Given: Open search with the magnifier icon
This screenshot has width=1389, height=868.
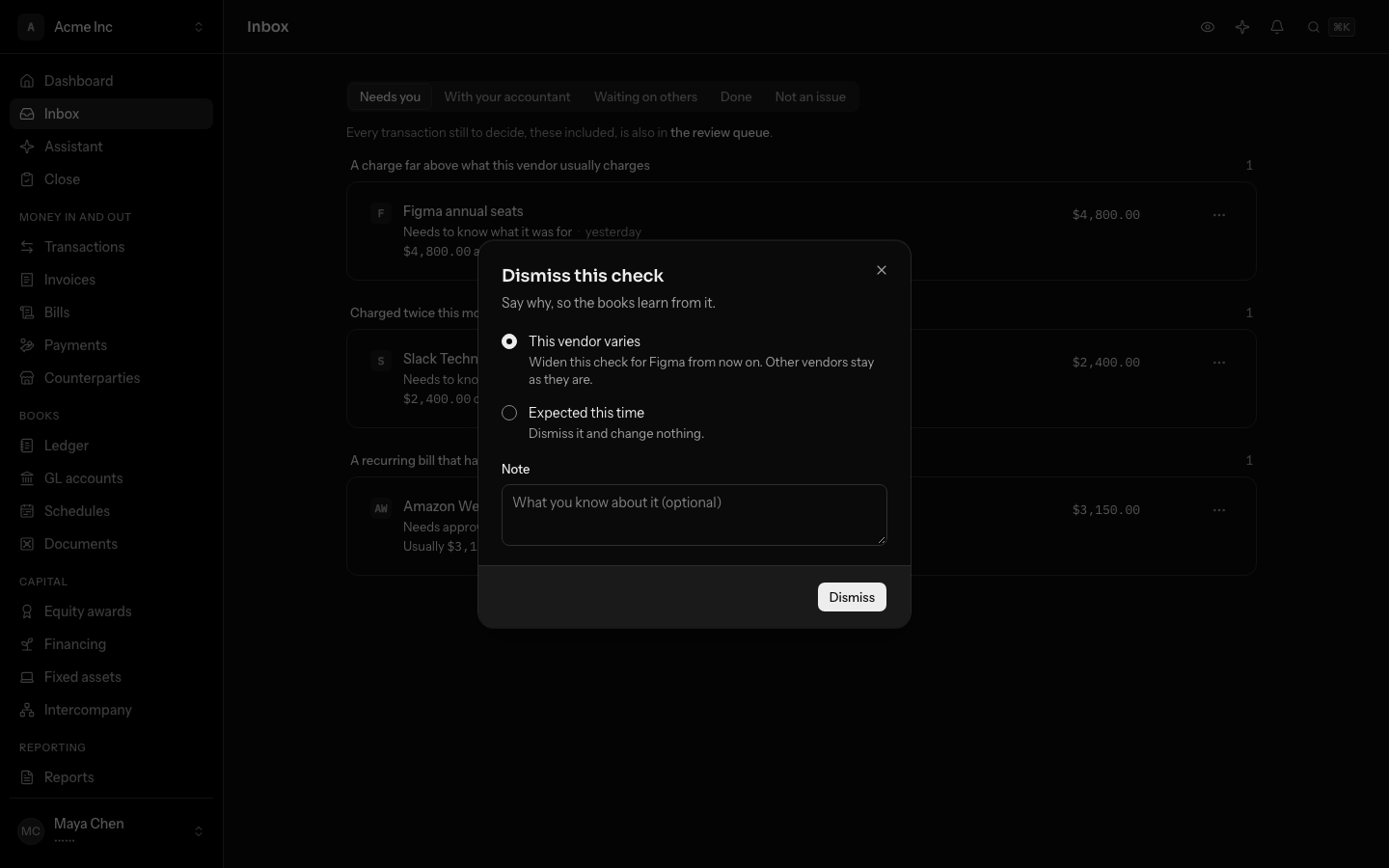Looking at the screenshot, I should pos(1314,27).
